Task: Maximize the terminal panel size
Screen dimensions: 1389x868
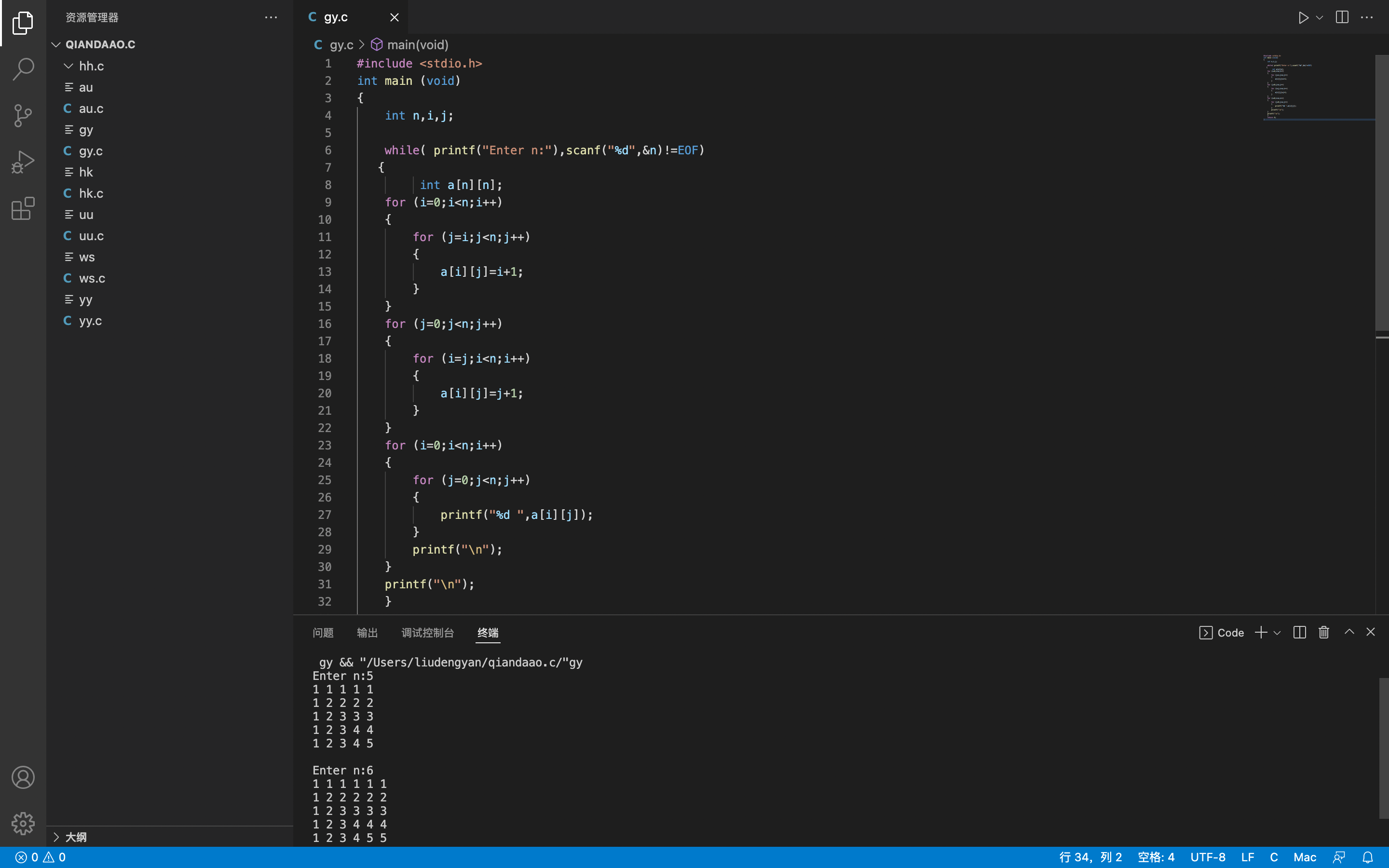Action: click(x=1349, y=632)
